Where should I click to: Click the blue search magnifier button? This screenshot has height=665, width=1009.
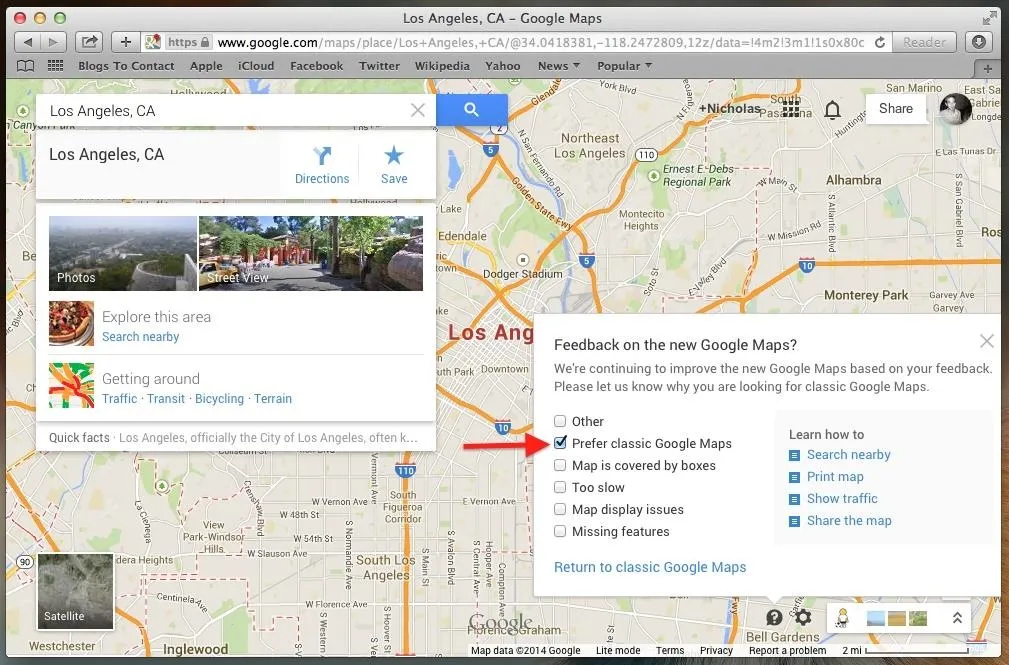tap(472, 110)
